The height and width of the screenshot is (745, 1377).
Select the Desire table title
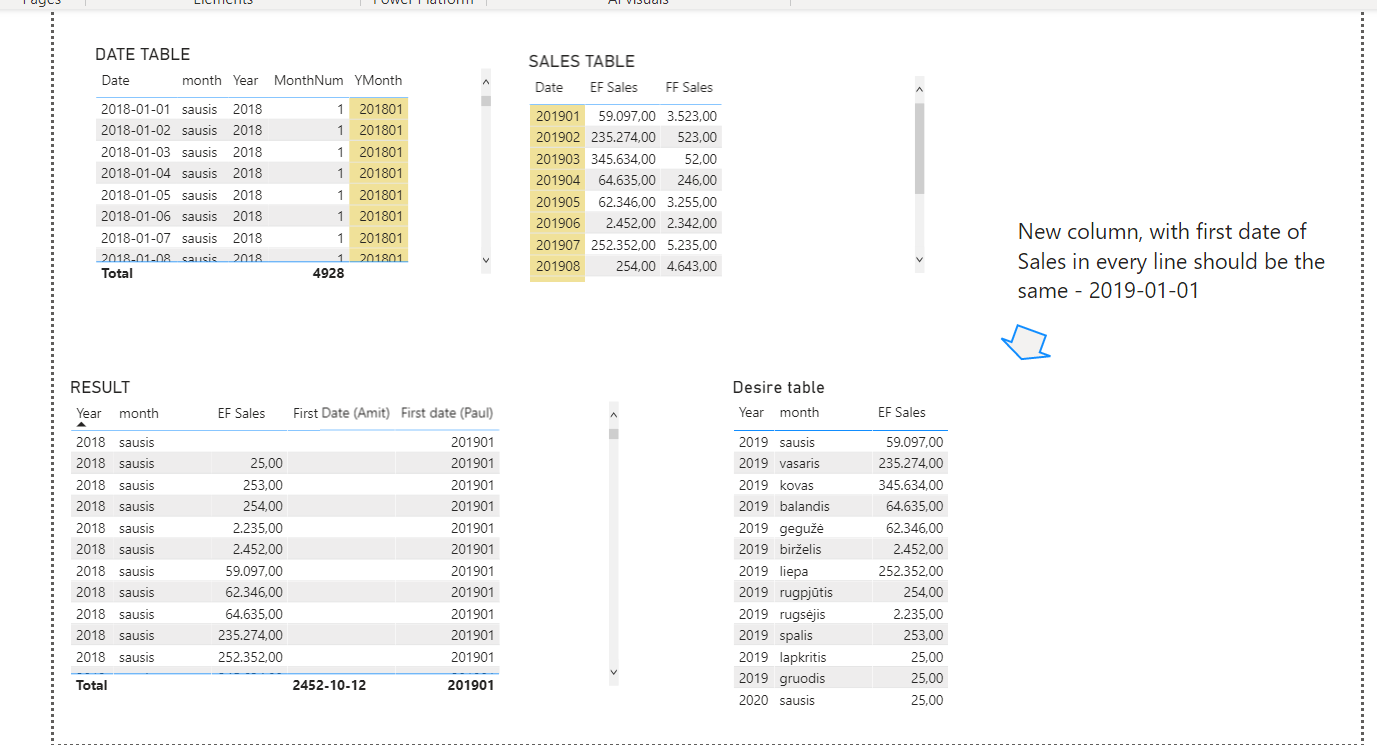pyautogui.click(x=779, y=387)
